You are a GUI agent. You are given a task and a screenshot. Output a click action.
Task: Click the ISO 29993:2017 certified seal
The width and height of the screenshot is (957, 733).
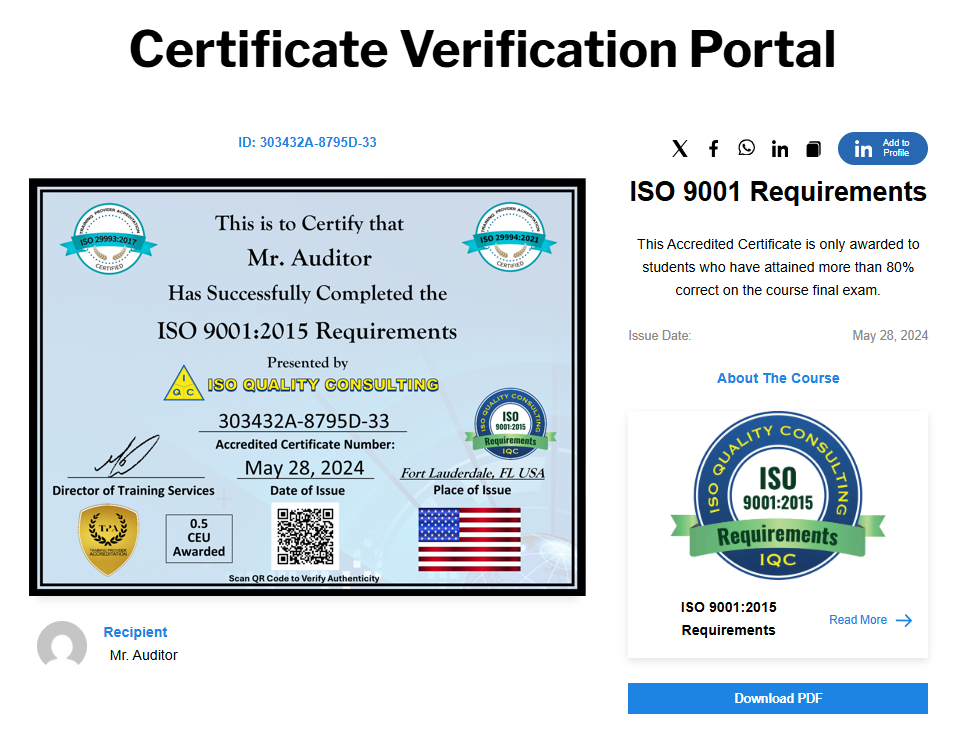tap(102, 237)
